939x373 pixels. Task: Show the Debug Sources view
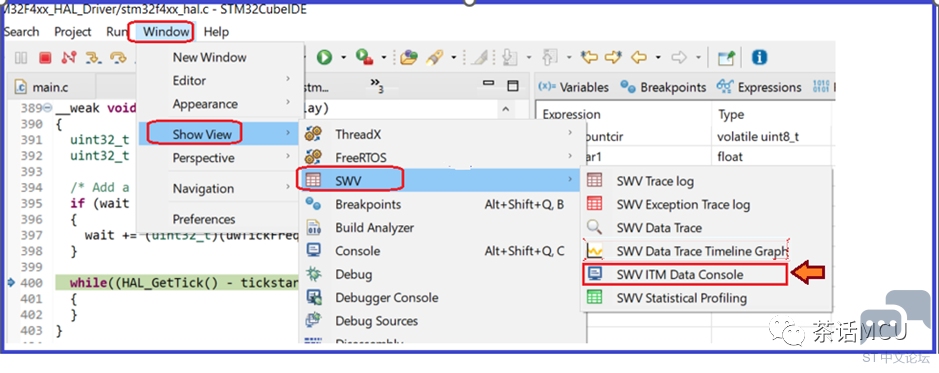(x=439, y=321)
